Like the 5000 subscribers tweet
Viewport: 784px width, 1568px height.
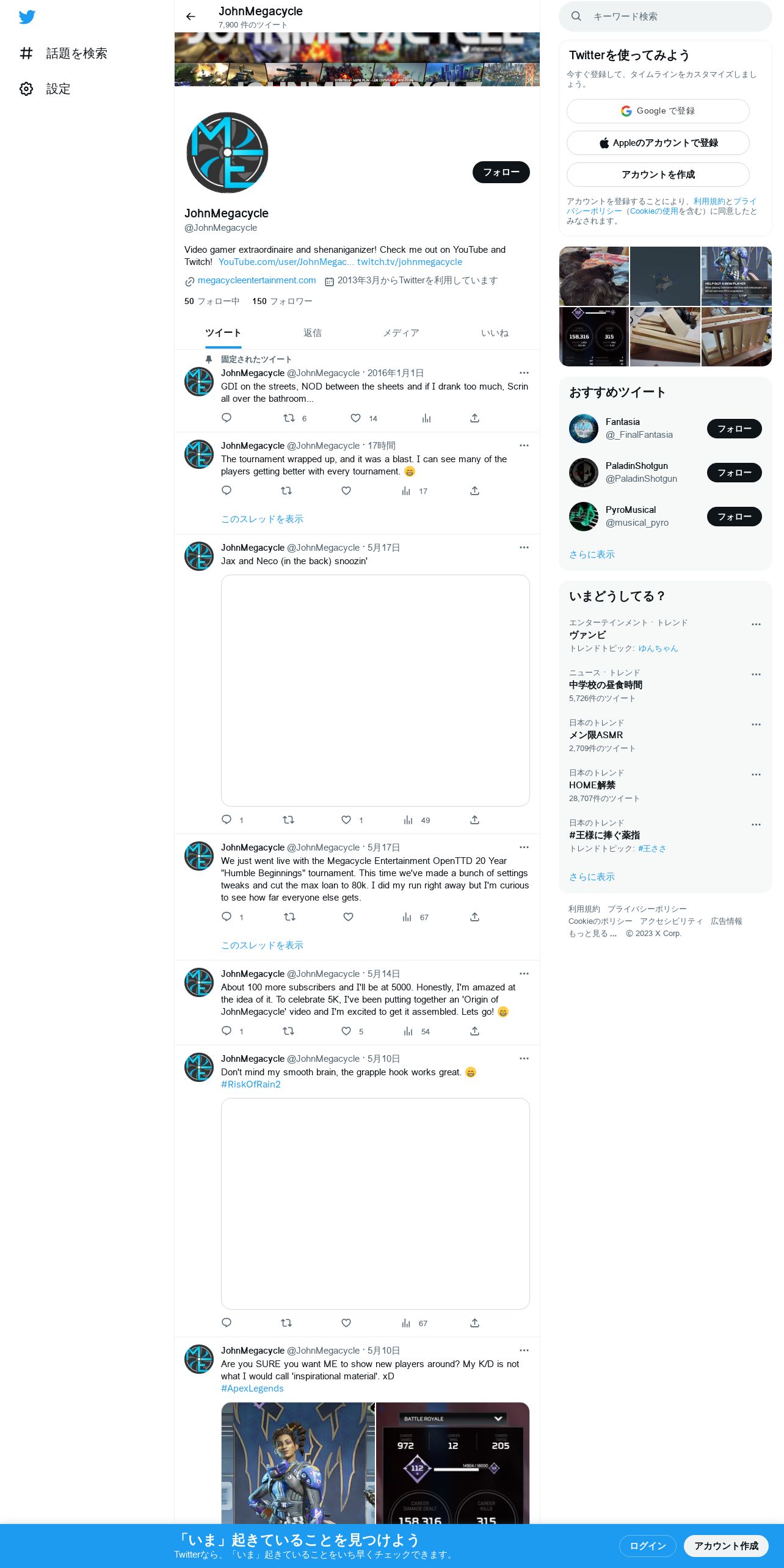pyautogui.click(x=346, y=1031)
